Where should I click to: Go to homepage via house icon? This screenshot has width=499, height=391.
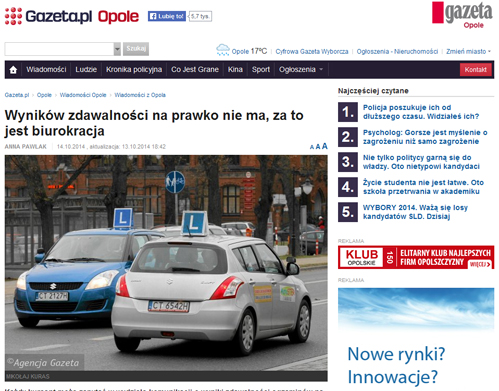13,70
